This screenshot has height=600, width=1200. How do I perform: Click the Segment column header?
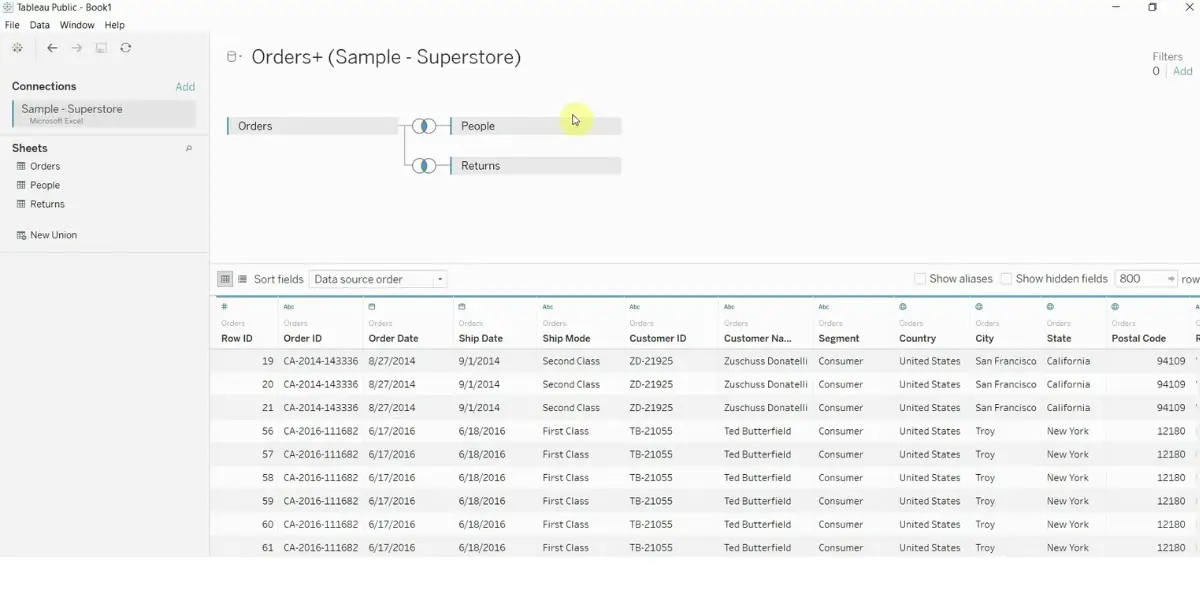(838, 338)
